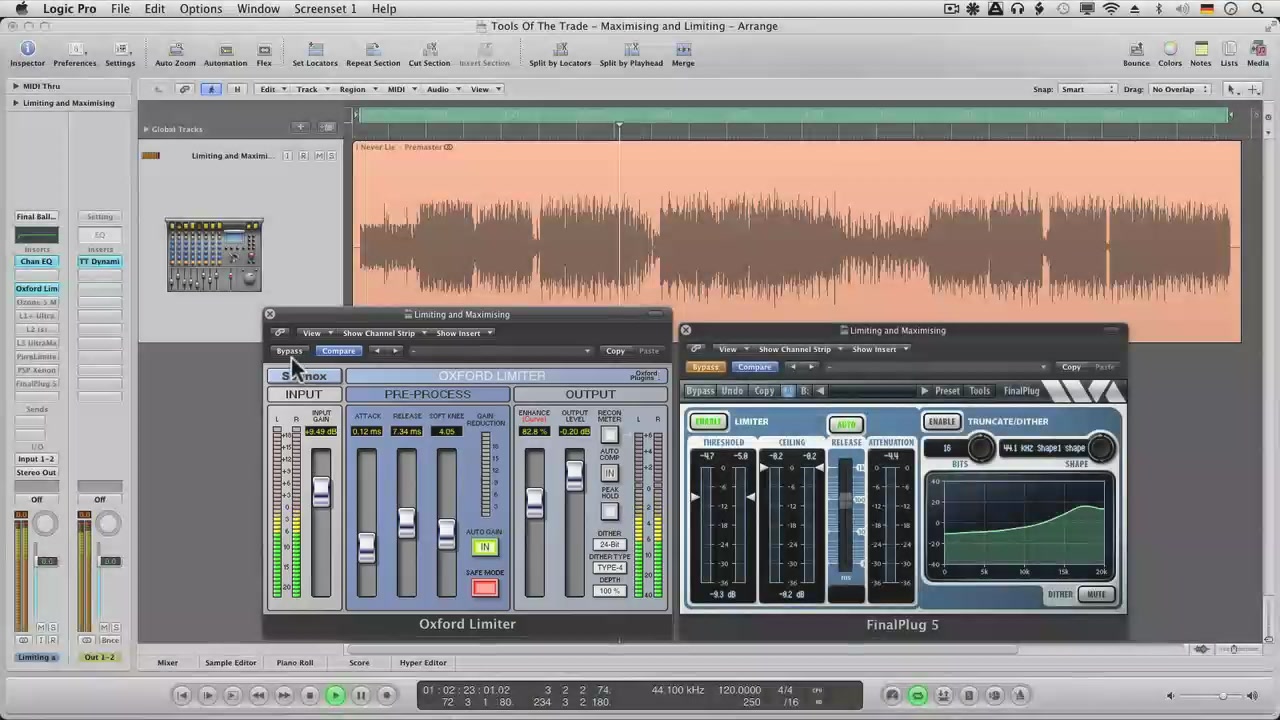Open the File menu
Viewport: 1280px width, 720px height.
pos(120,9)
